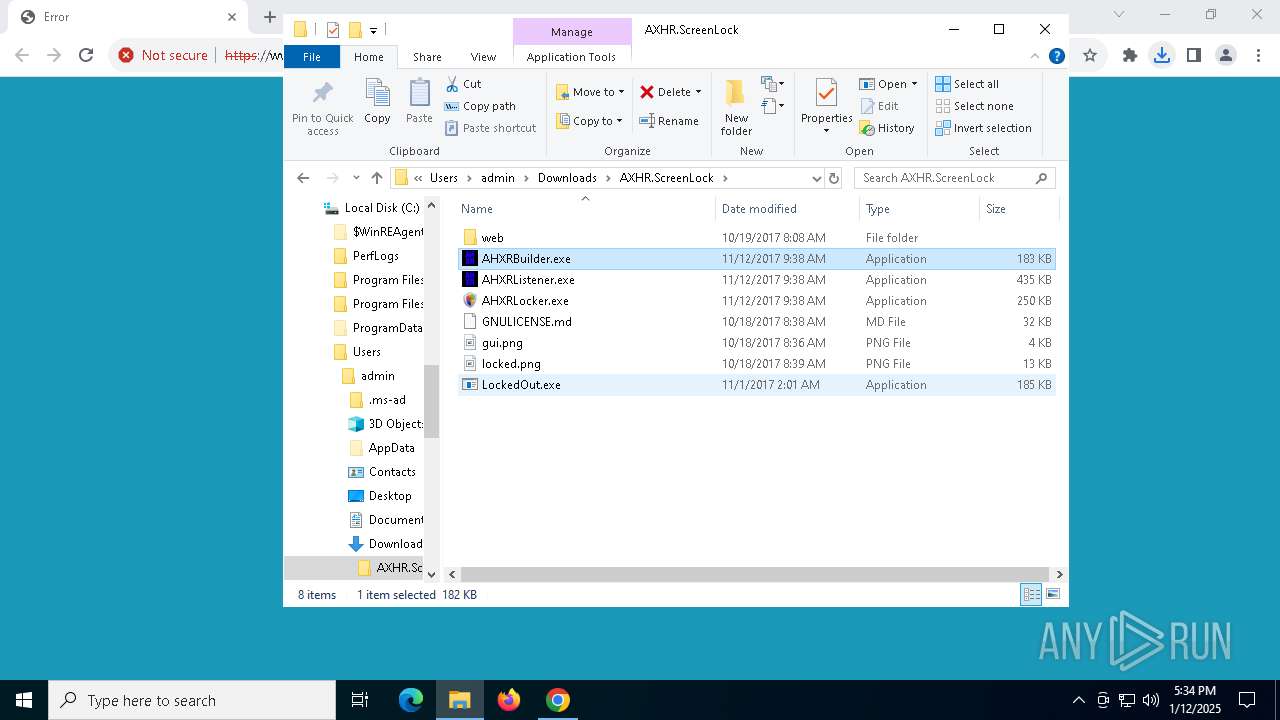1280x720 pixels.
Task: Open the File menu tab
Action: [312, 57]
